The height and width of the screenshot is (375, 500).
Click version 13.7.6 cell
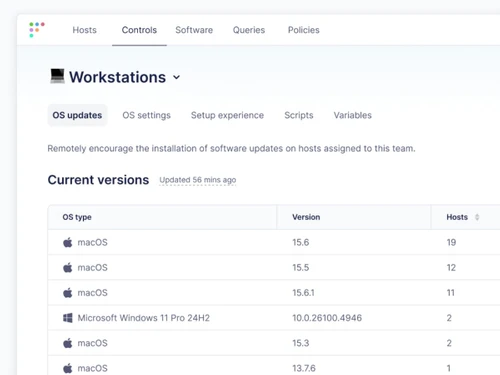point(304,368)
